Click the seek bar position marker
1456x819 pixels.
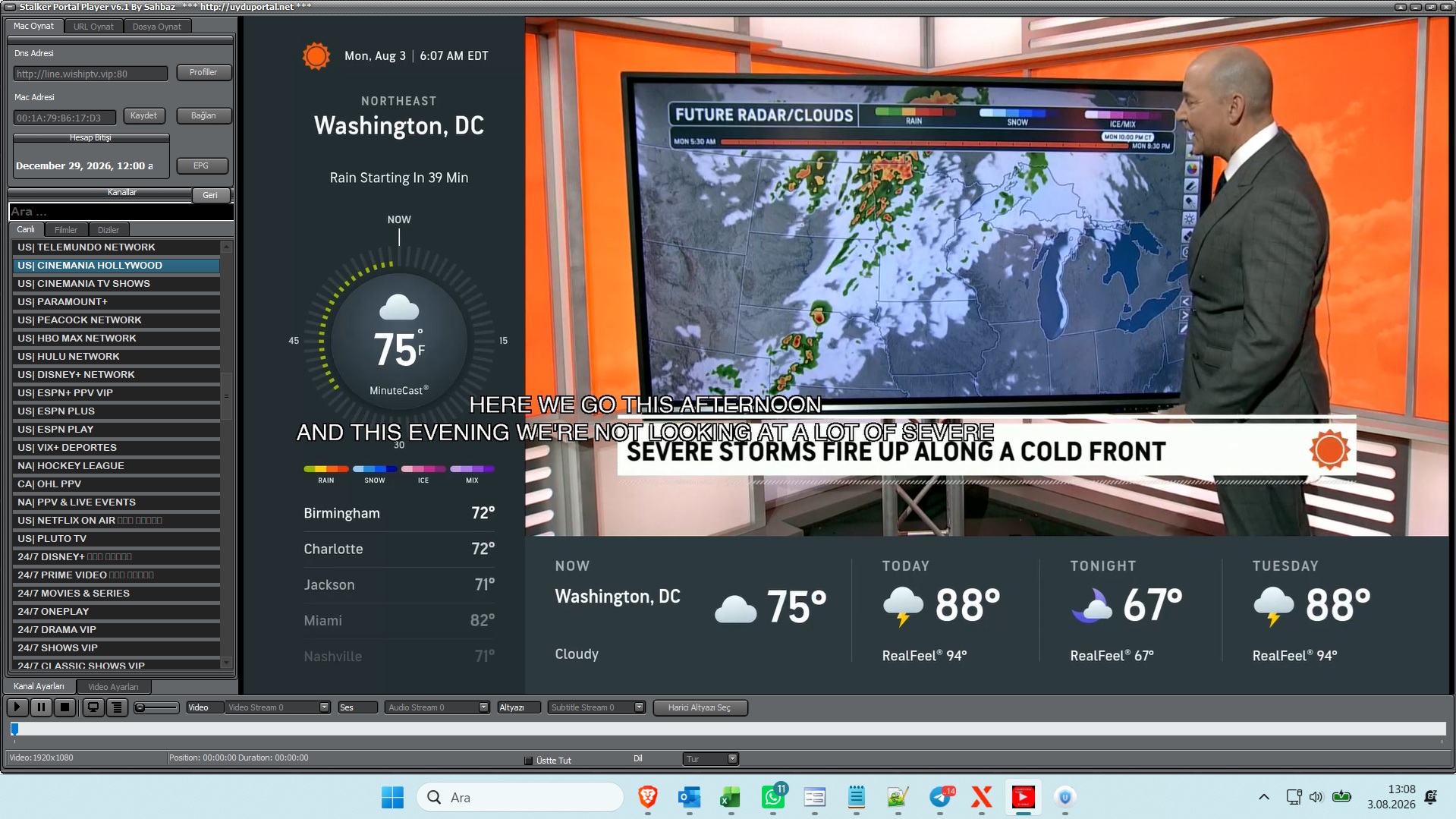(14, 729)
